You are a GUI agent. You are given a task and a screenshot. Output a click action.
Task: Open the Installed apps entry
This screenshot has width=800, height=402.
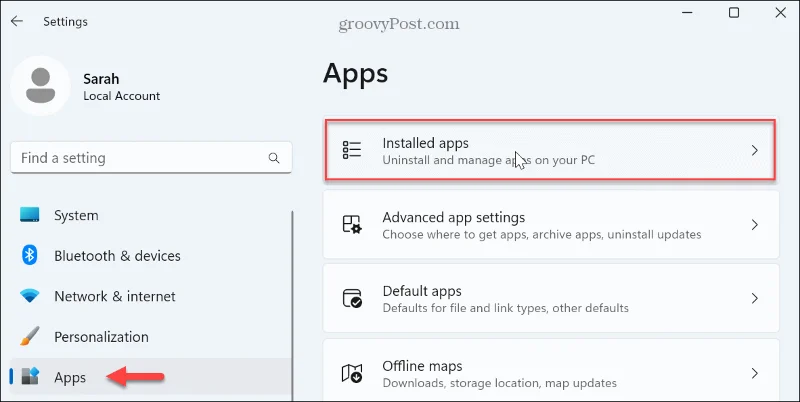coord(551,150)
